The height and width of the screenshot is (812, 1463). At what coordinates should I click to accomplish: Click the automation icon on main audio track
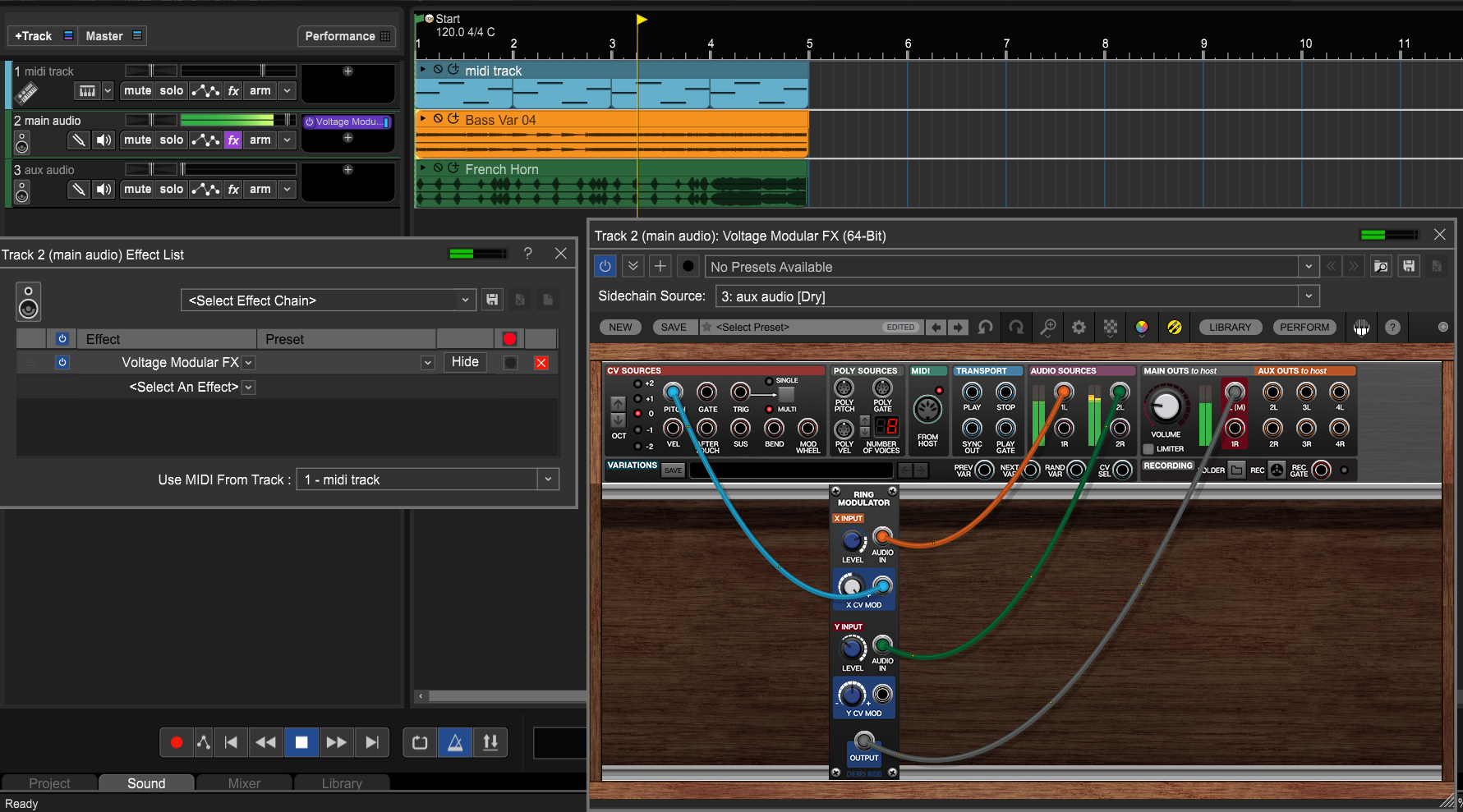point(205,140)
